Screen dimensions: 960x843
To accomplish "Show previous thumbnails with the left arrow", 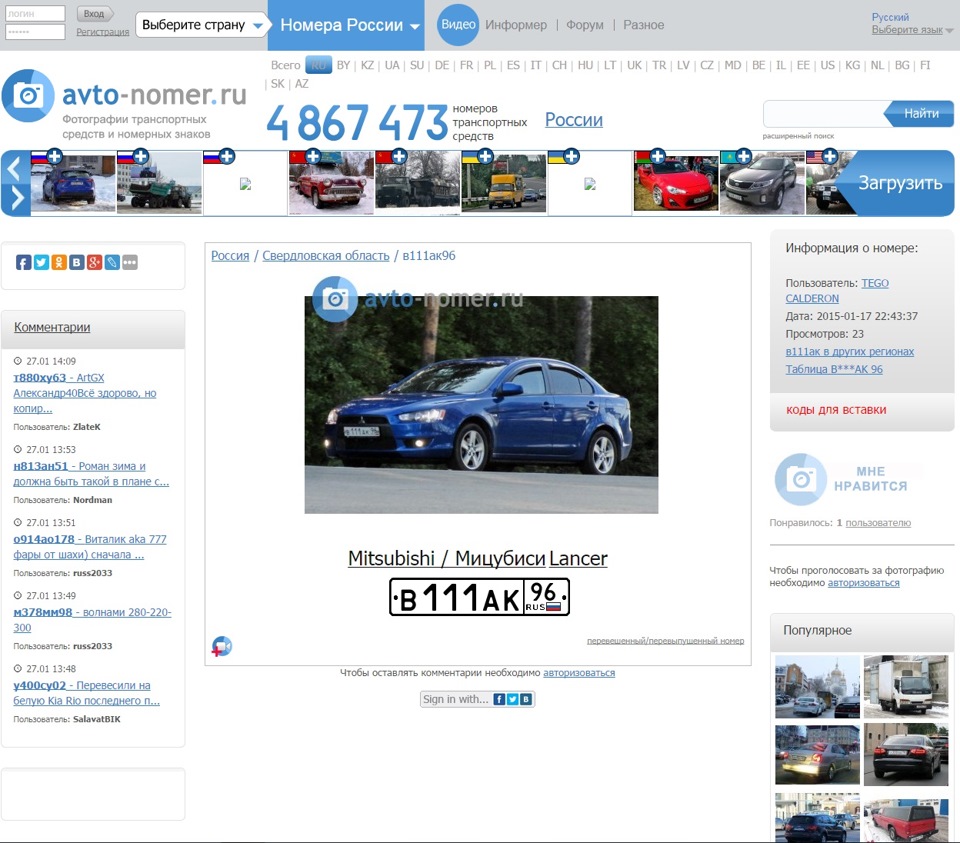I will (x=15, y=168).
